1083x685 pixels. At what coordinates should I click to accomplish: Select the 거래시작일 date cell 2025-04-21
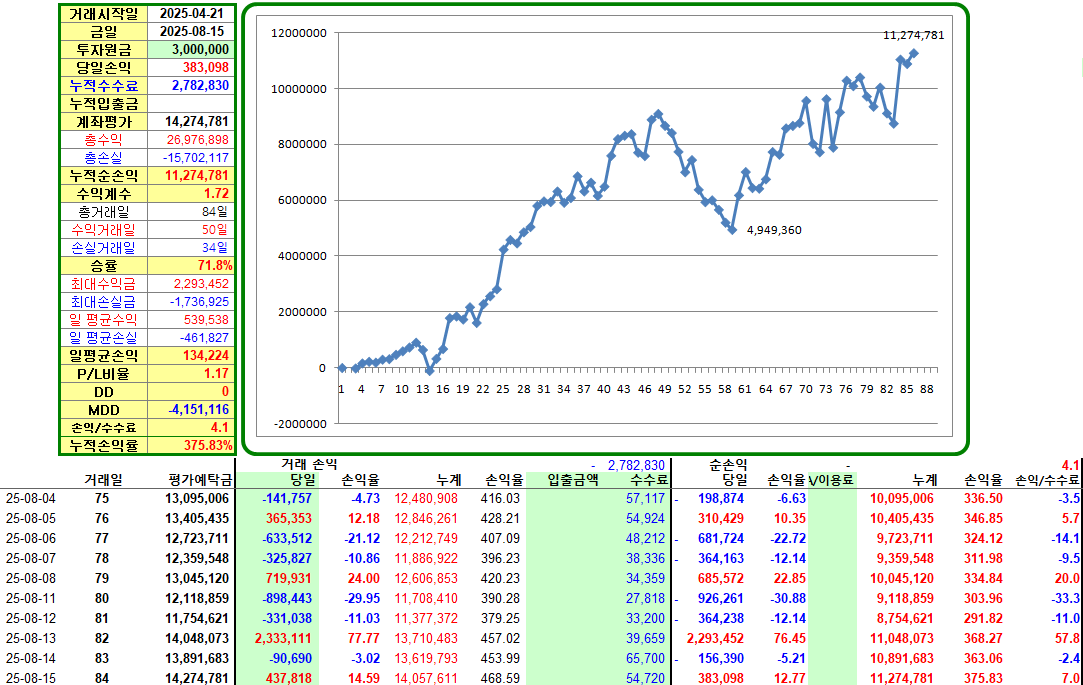click(x=191, y=14)
